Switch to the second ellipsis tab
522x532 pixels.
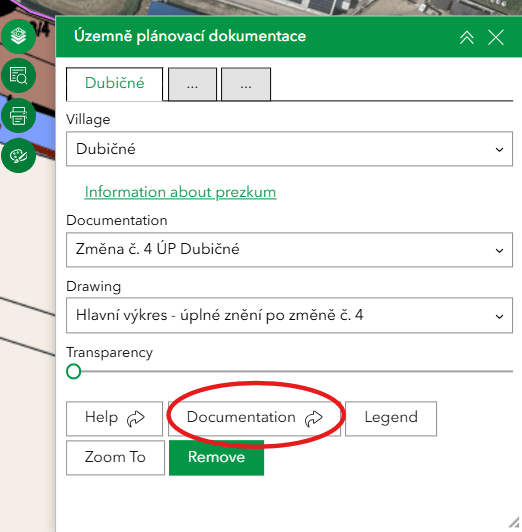pyautogui.click(x=246, y=84)
